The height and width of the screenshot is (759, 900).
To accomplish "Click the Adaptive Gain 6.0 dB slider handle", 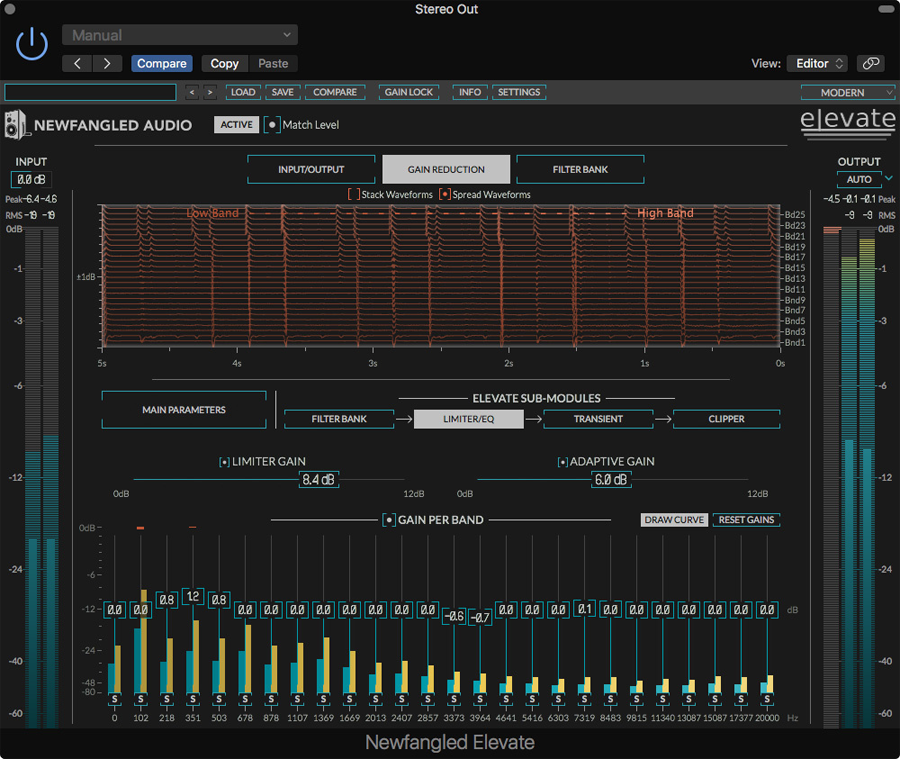I will pos(611,479).
